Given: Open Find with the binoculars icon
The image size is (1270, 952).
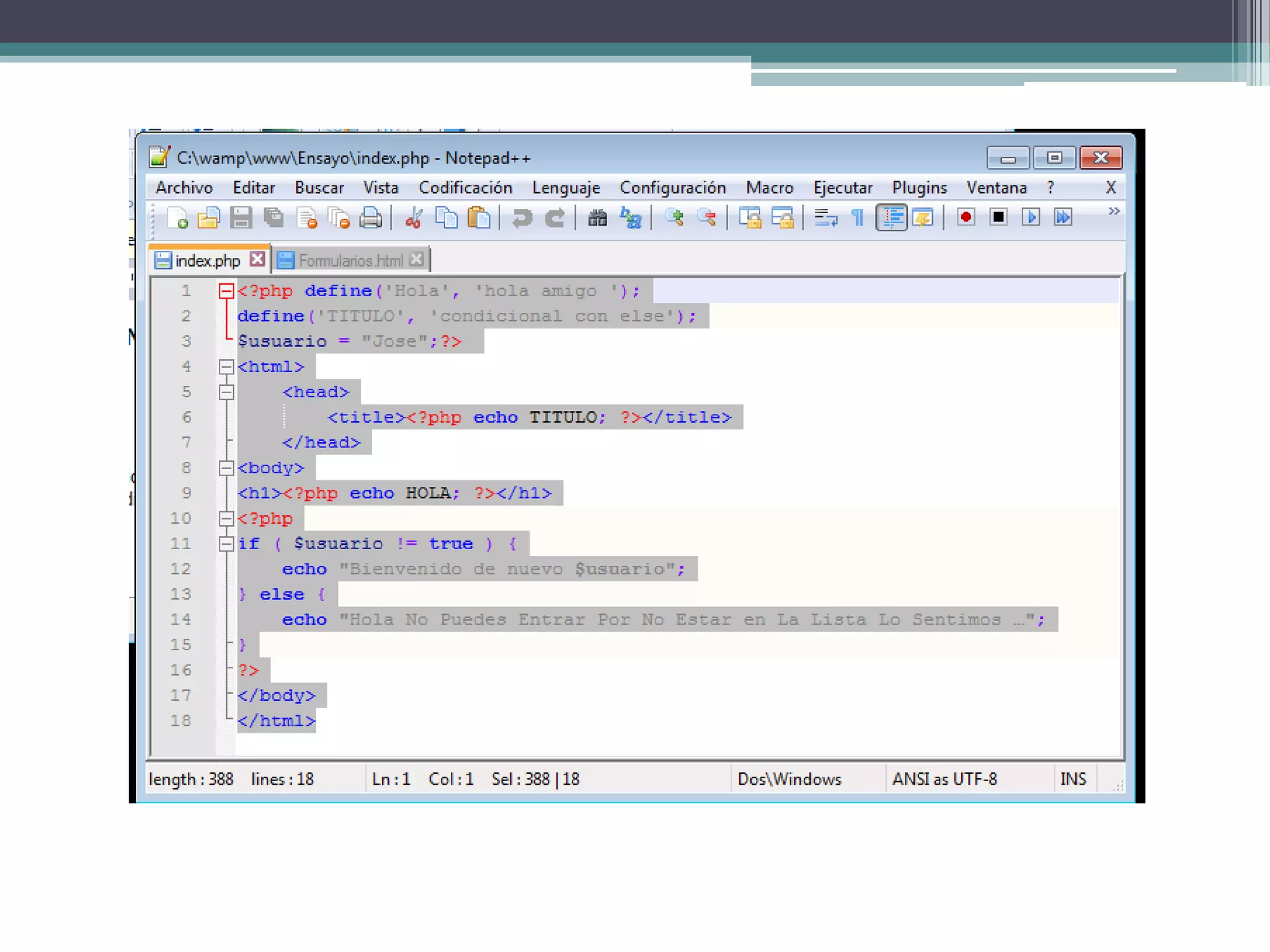Looking at the screenshot, I should click(597, 218).
